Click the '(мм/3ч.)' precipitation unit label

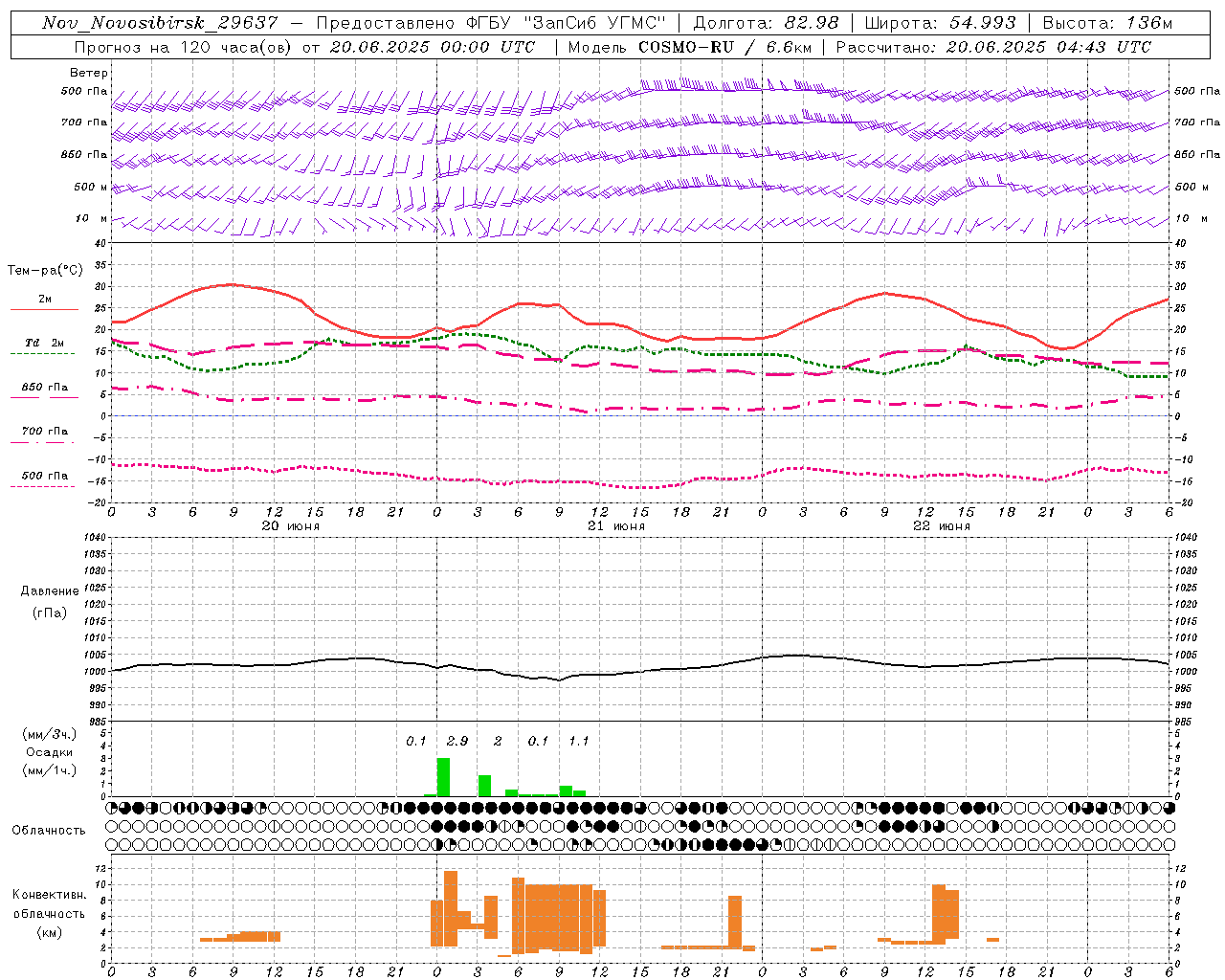click(50, 735)
